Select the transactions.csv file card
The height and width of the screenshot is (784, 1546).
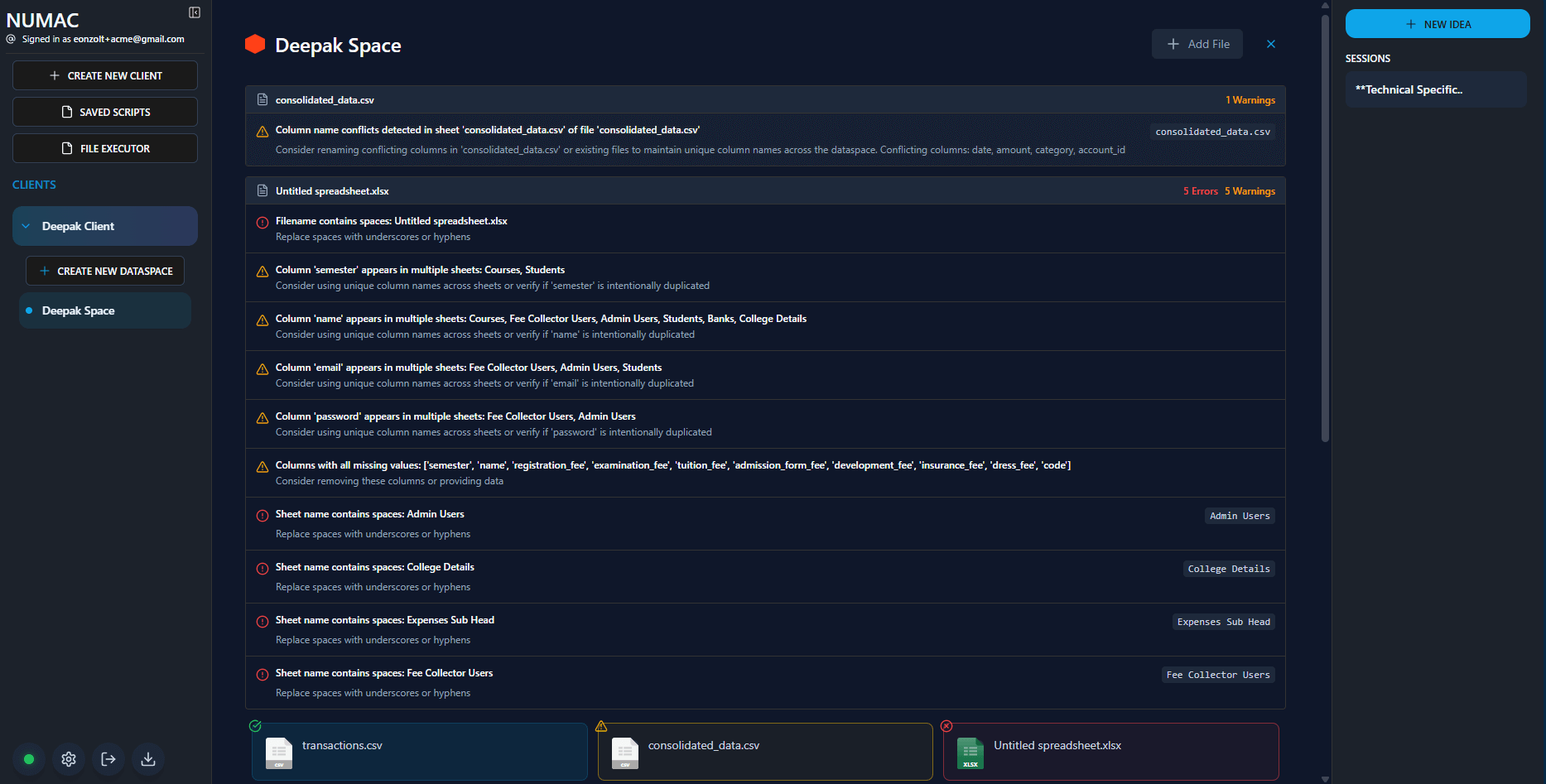click(x=419, y=751)
